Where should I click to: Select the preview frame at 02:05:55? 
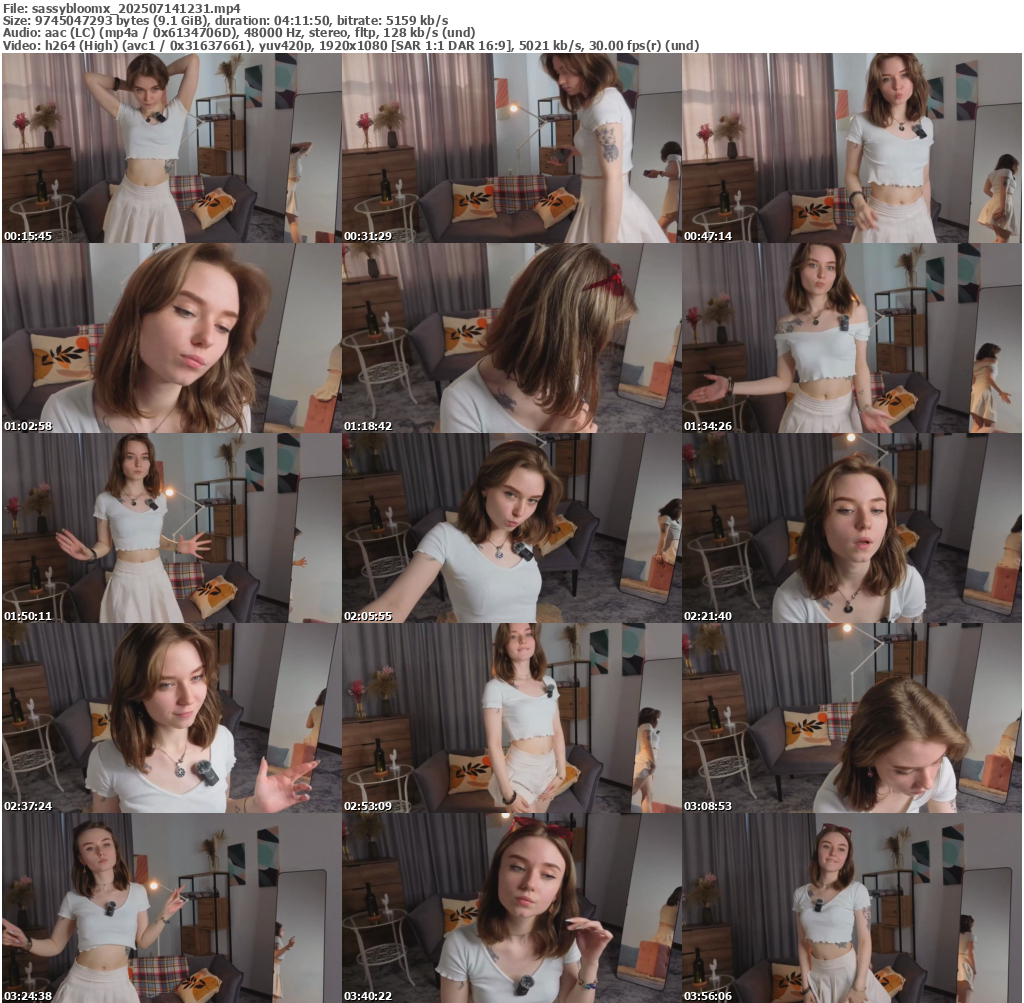511,528
